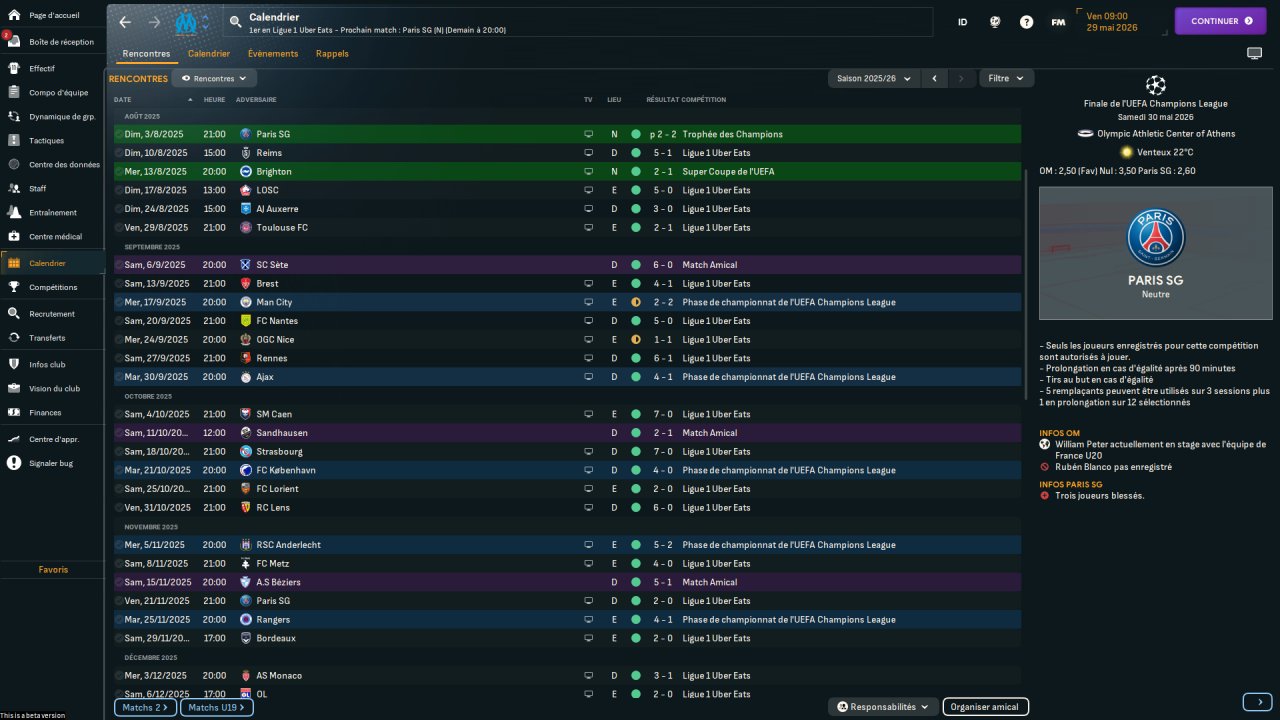Click the back arrow navigation icon
The width and height of the screenshot is (1280, 720).
(125, 22)
